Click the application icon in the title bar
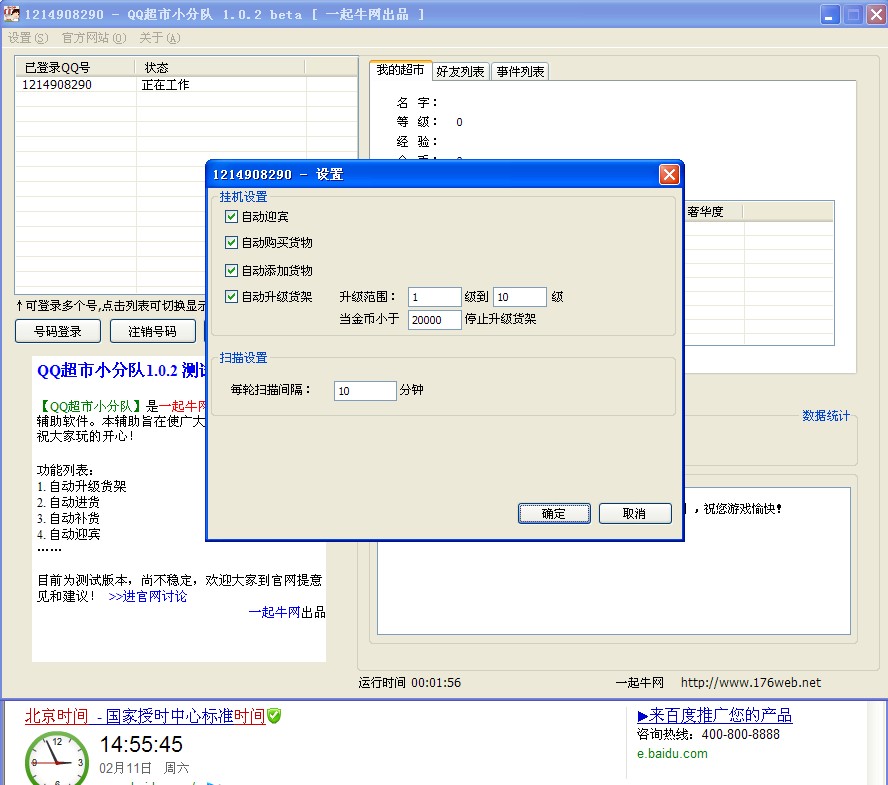This screenshot has height=785, width=888. click(x=11, y=14)
